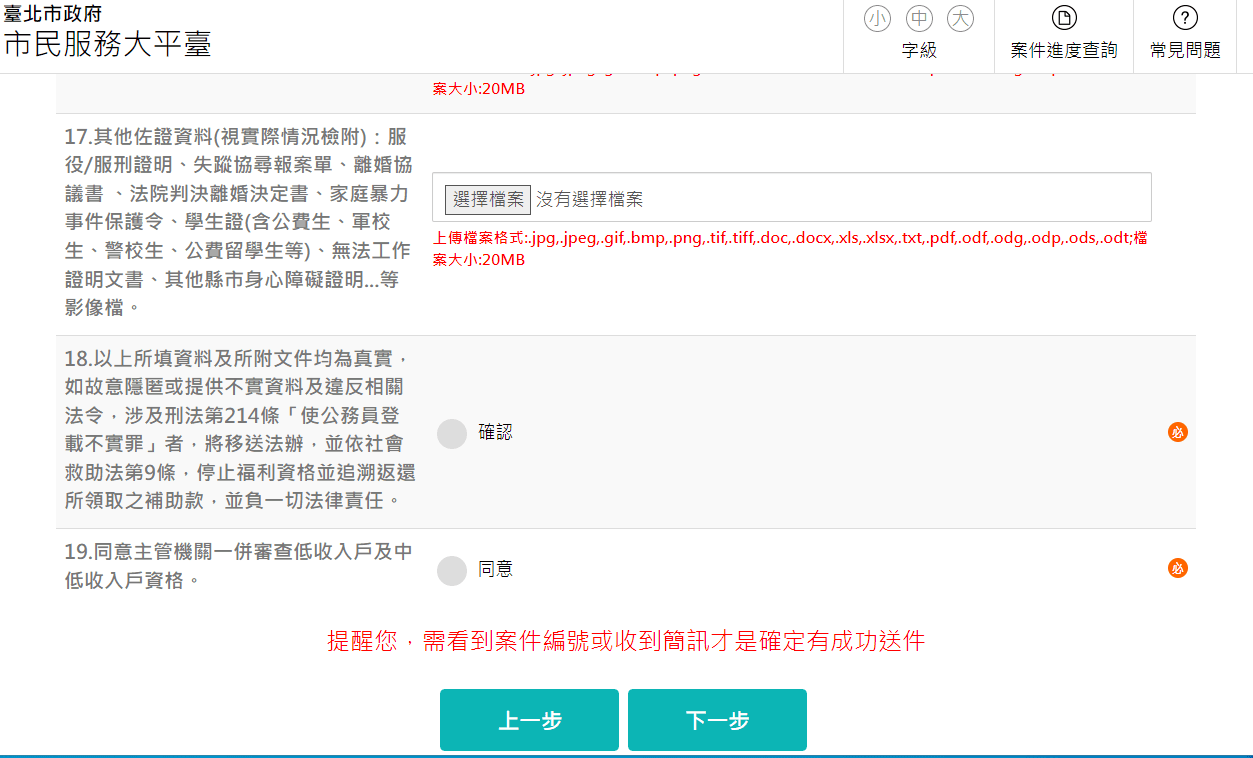The image size is (1253, 758).
Task: Click required marker beside 確認 row
Action: (x=1178, y=432)
